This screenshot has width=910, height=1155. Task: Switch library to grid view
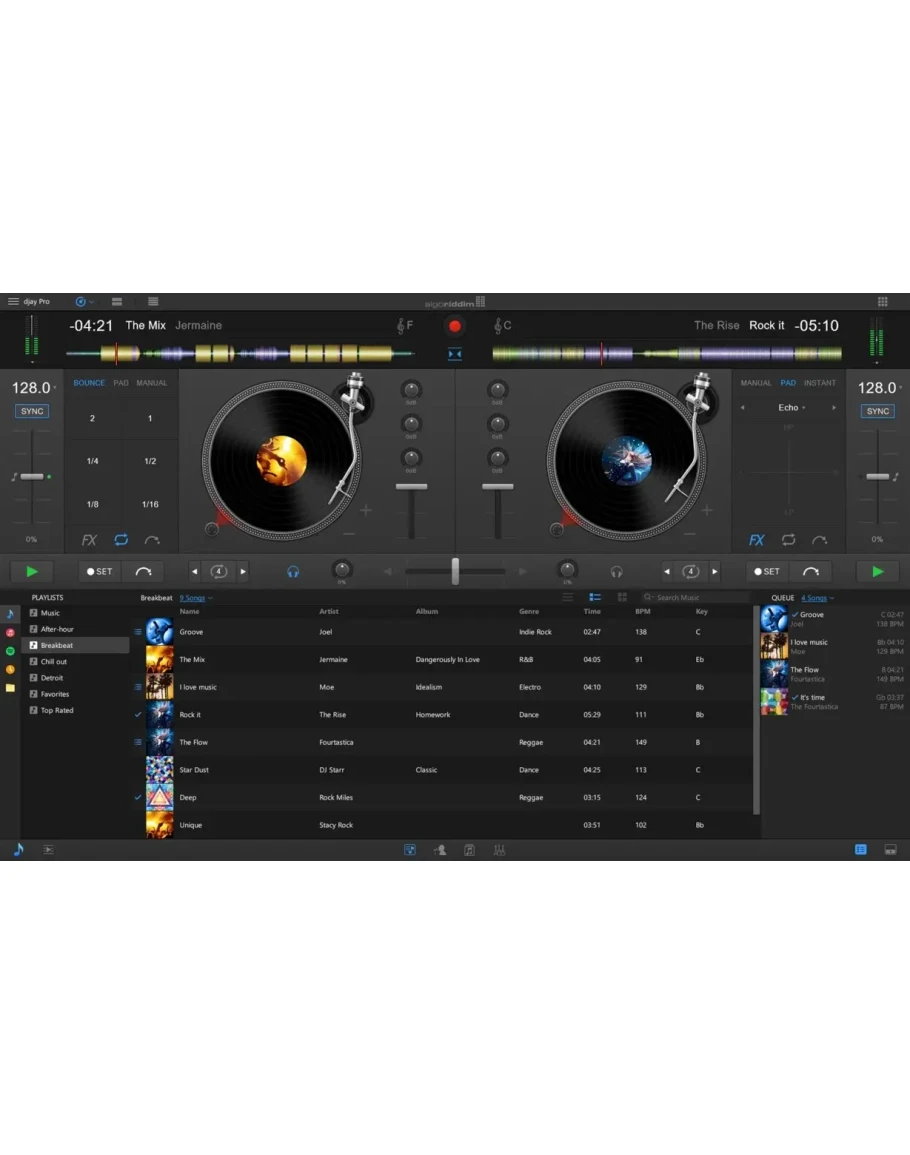point(622,598)
